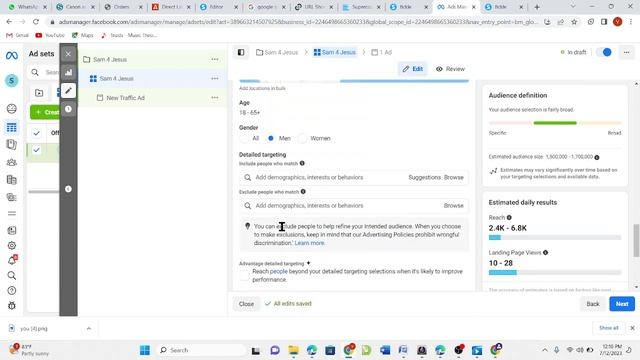640x360 pixels.
Task: Open the more options menu beside draft toggle
Action: coord(626,52)
